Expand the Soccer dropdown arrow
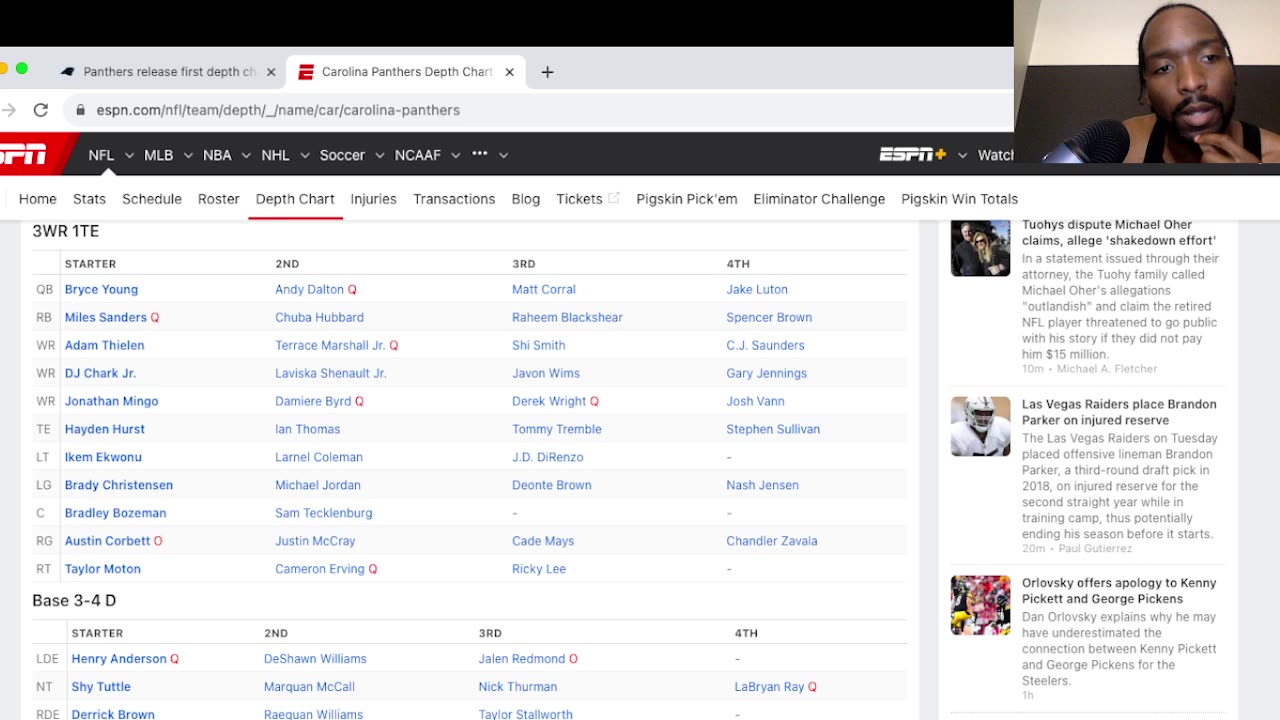This screenshot has width=1280, height=720. tap(380, 155)
